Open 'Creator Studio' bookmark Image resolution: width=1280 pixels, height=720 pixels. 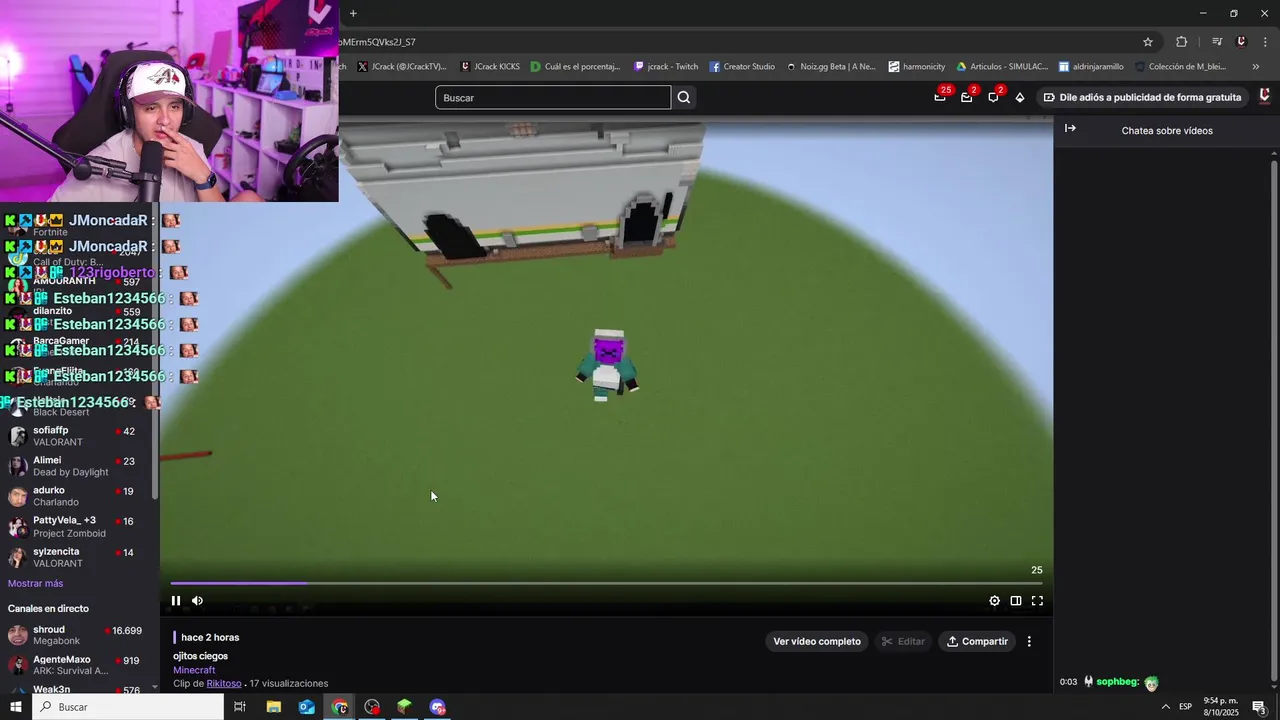click(x=742, y=67)
